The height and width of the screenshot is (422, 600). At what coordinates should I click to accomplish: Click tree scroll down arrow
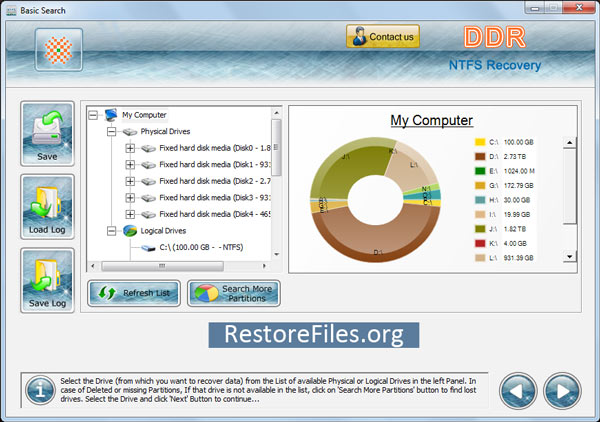pos(276,254)
